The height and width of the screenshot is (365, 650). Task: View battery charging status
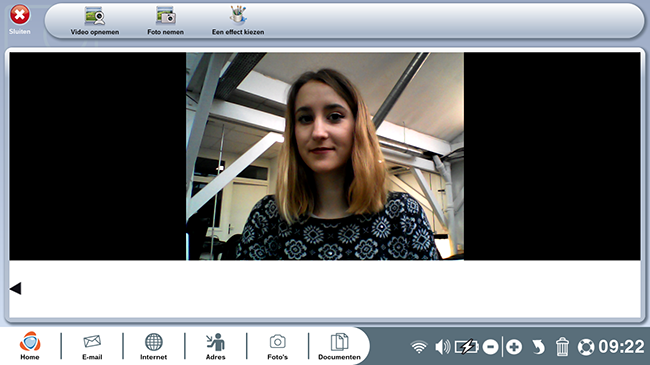click(466, 347)
